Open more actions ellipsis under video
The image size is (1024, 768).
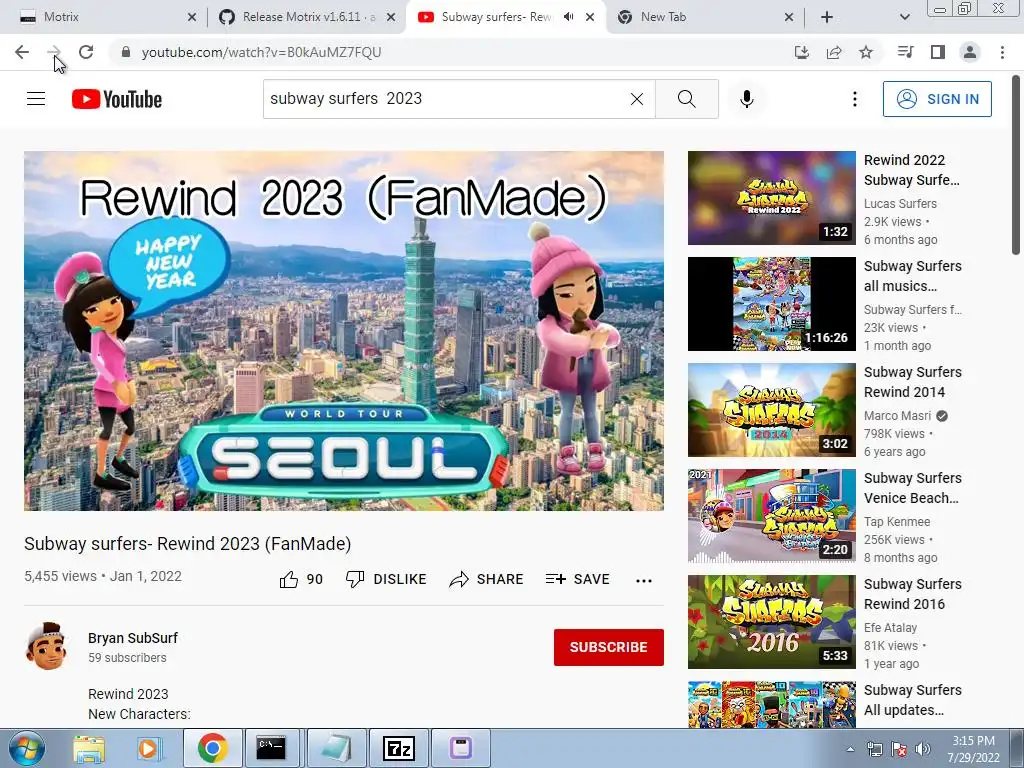point(644,580)
